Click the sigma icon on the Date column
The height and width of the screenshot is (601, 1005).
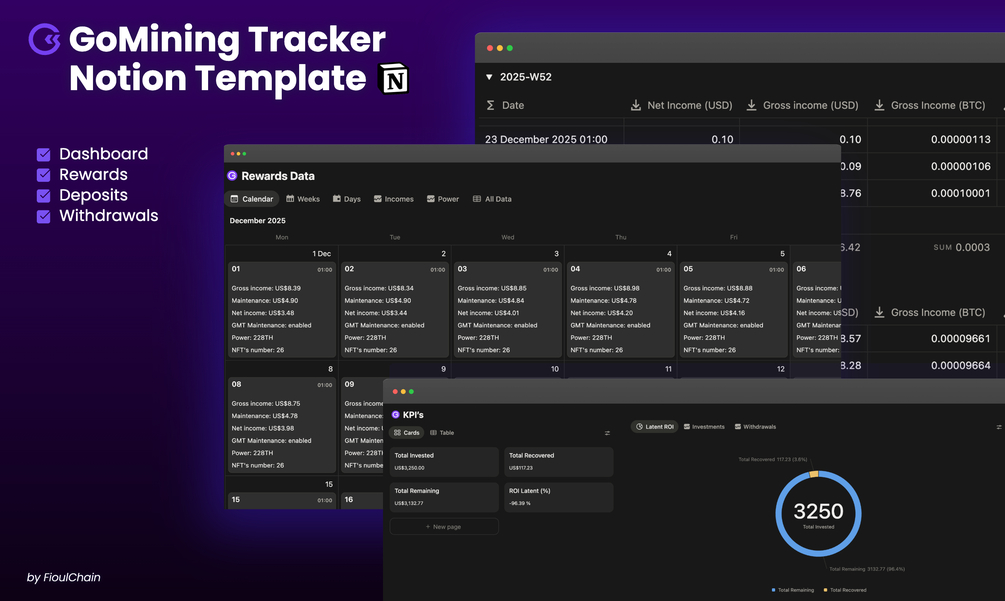490,105
